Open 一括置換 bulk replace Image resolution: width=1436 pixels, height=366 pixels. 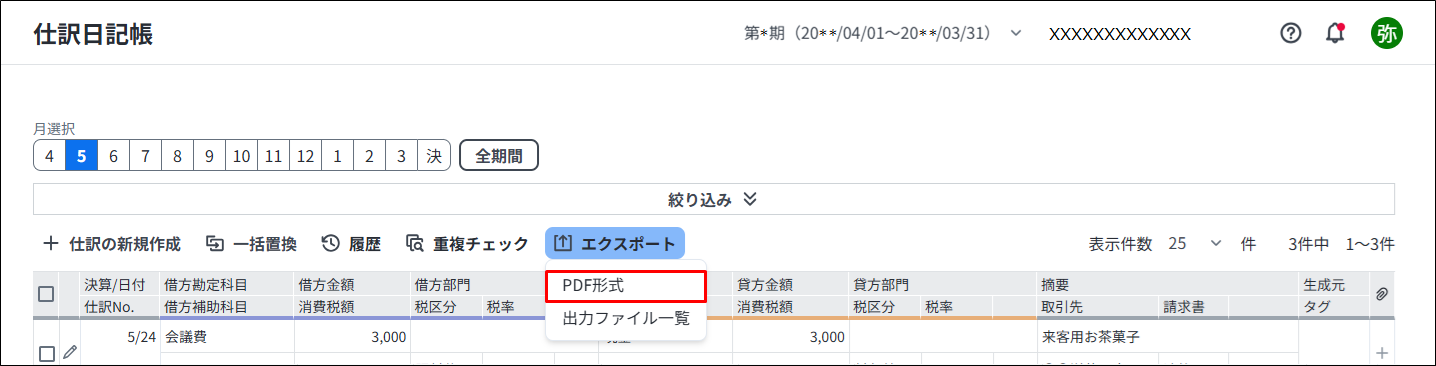click(x=251, y=243)
